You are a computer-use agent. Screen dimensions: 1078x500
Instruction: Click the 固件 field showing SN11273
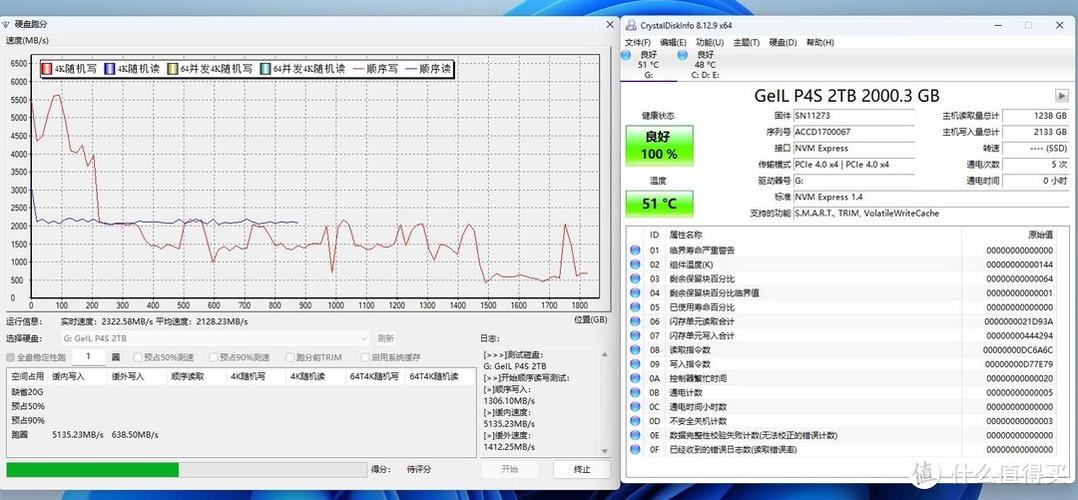[854, 116]
